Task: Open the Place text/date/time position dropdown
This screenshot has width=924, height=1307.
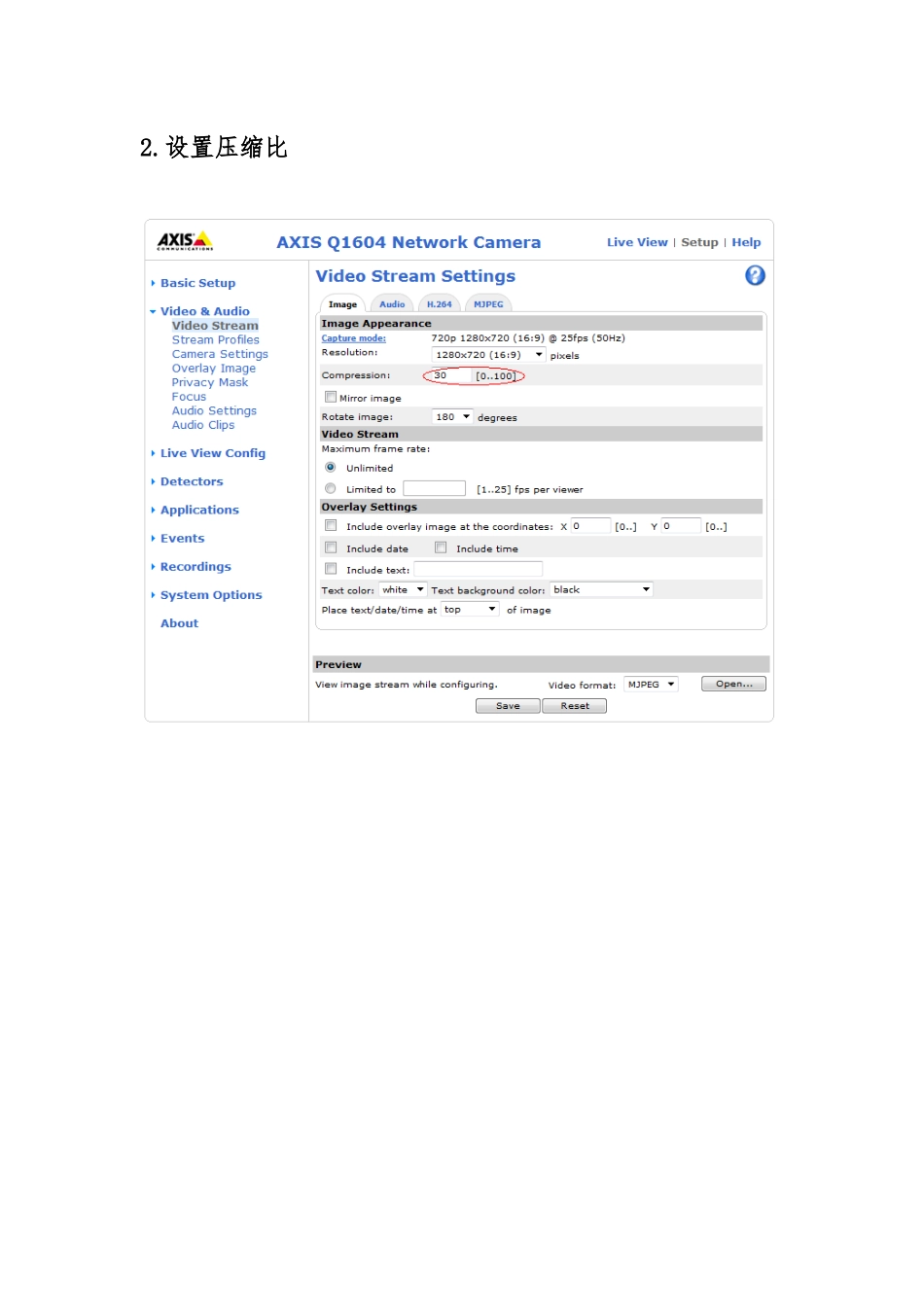Action: (x=470, y=610)
